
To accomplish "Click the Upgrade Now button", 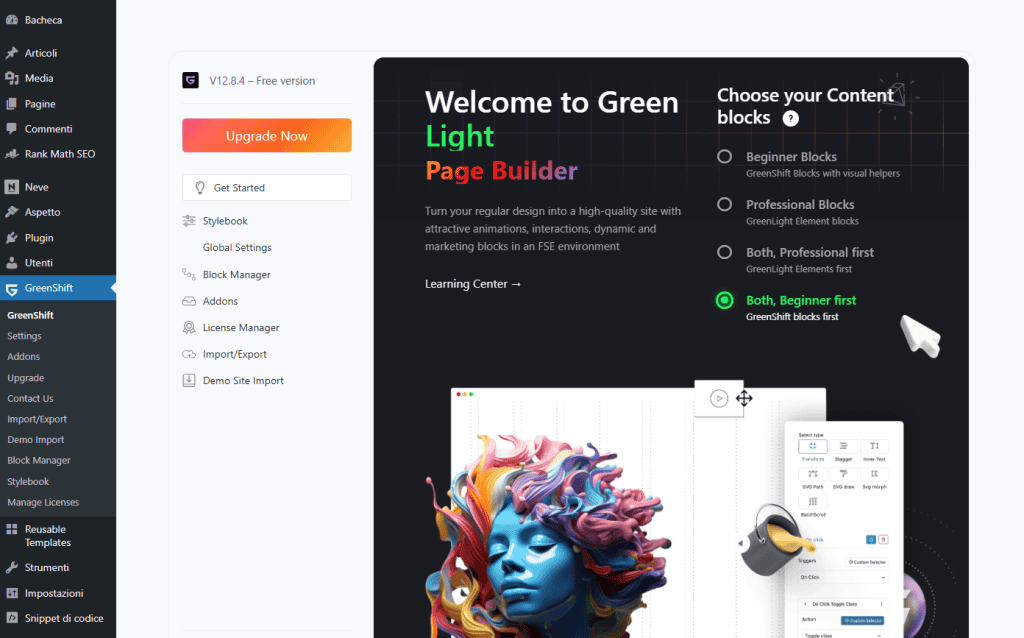I will click(266, 135).
